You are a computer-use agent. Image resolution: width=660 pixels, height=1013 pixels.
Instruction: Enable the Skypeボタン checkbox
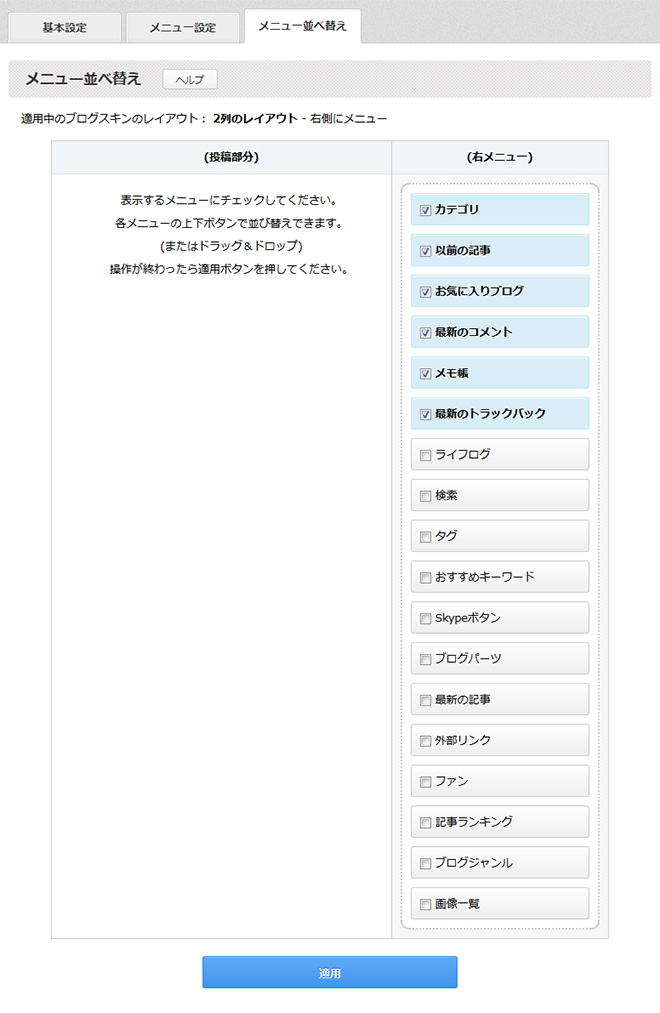[425, 618]
